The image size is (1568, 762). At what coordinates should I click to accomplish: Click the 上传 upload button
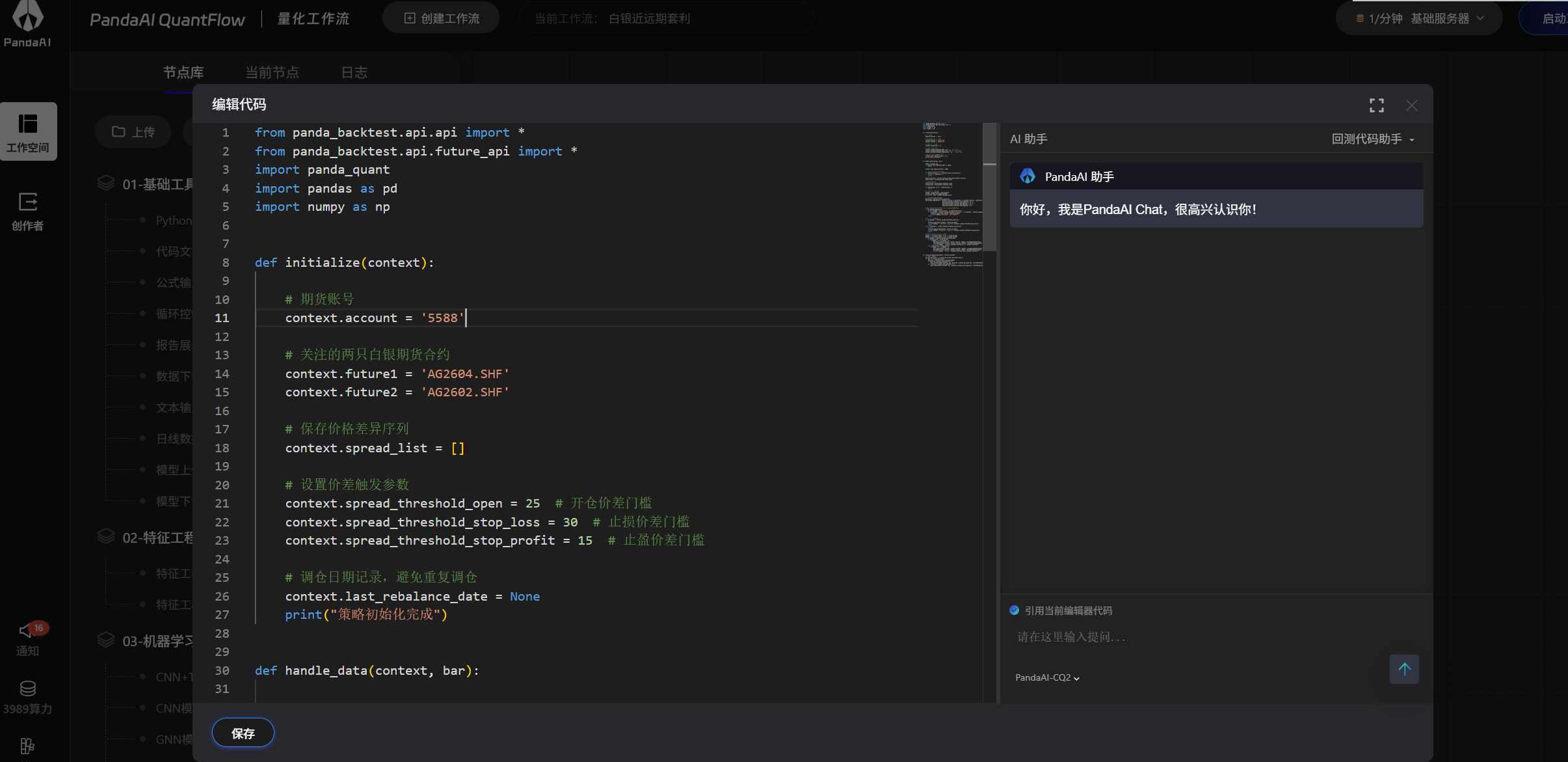click(133, 132)
